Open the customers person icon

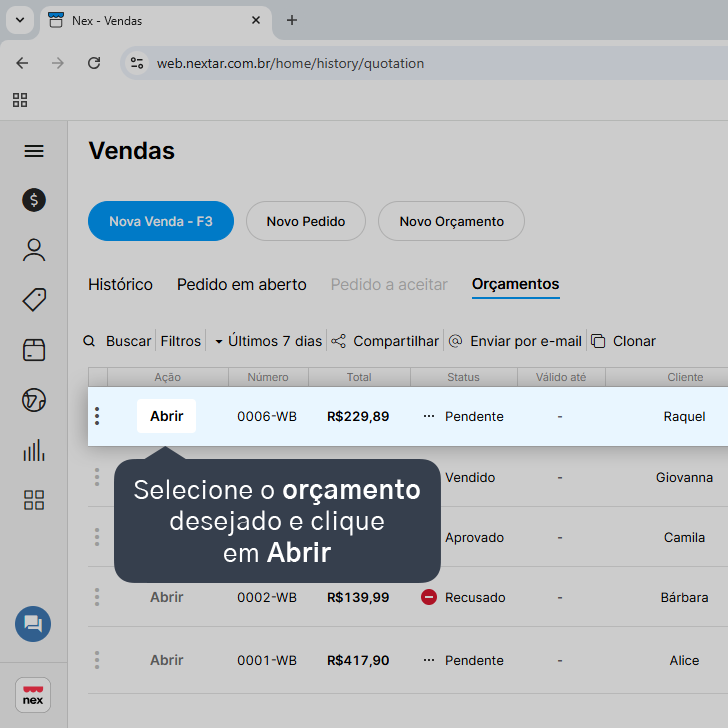pyautogui.click(x=34, y=250)
